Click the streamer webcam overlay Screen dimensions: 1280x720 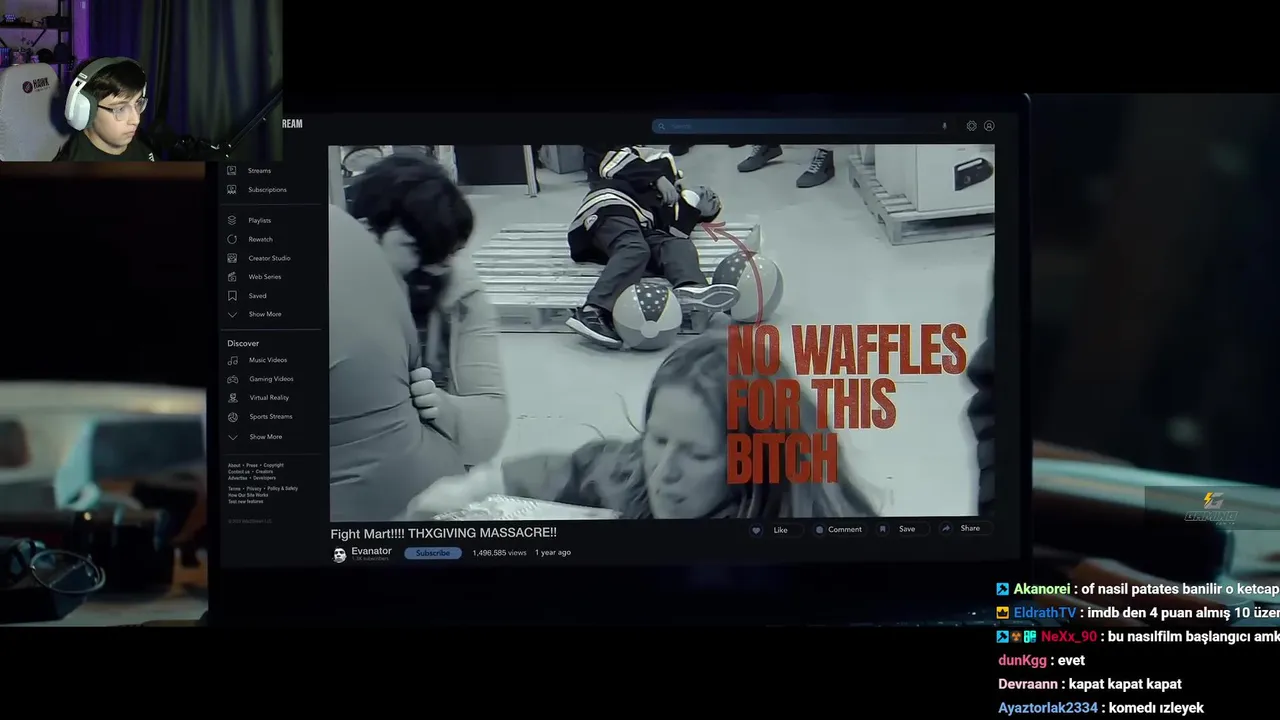point(141,80)
